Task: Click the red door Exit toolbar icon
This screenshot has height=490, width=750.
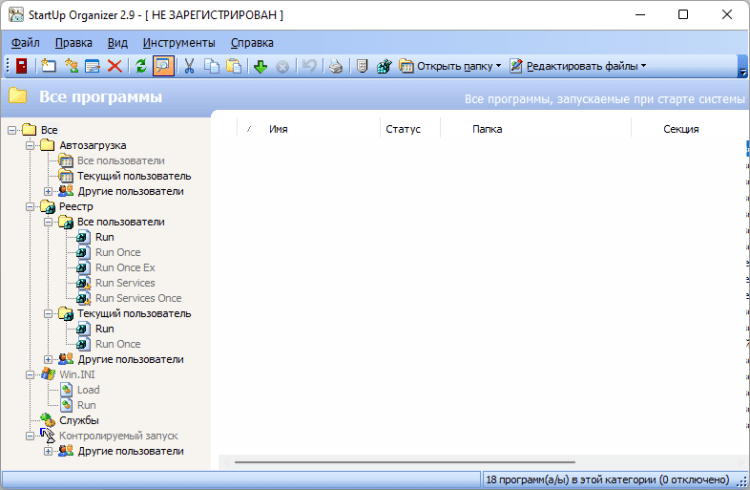Action: tap(22, 66)
